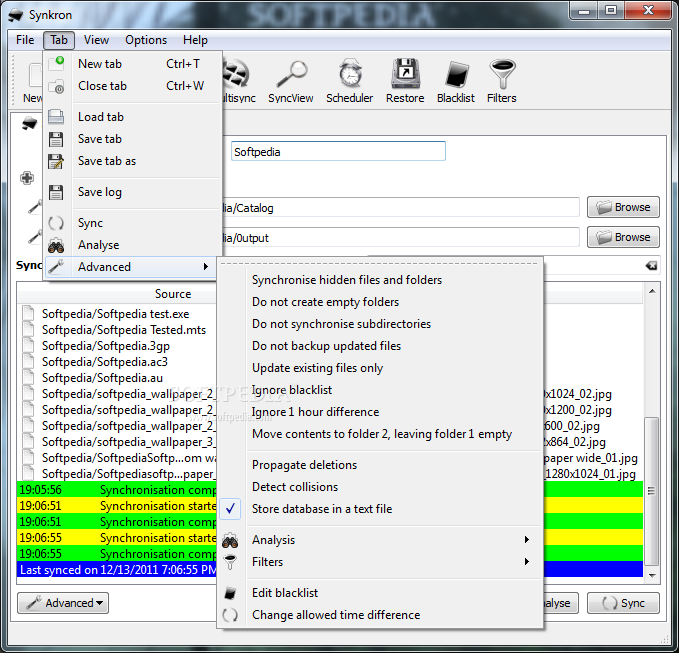Click the file list vertical scrollbar thumb
The height and width of the screenshot is (653, 679).
(652, 491)
